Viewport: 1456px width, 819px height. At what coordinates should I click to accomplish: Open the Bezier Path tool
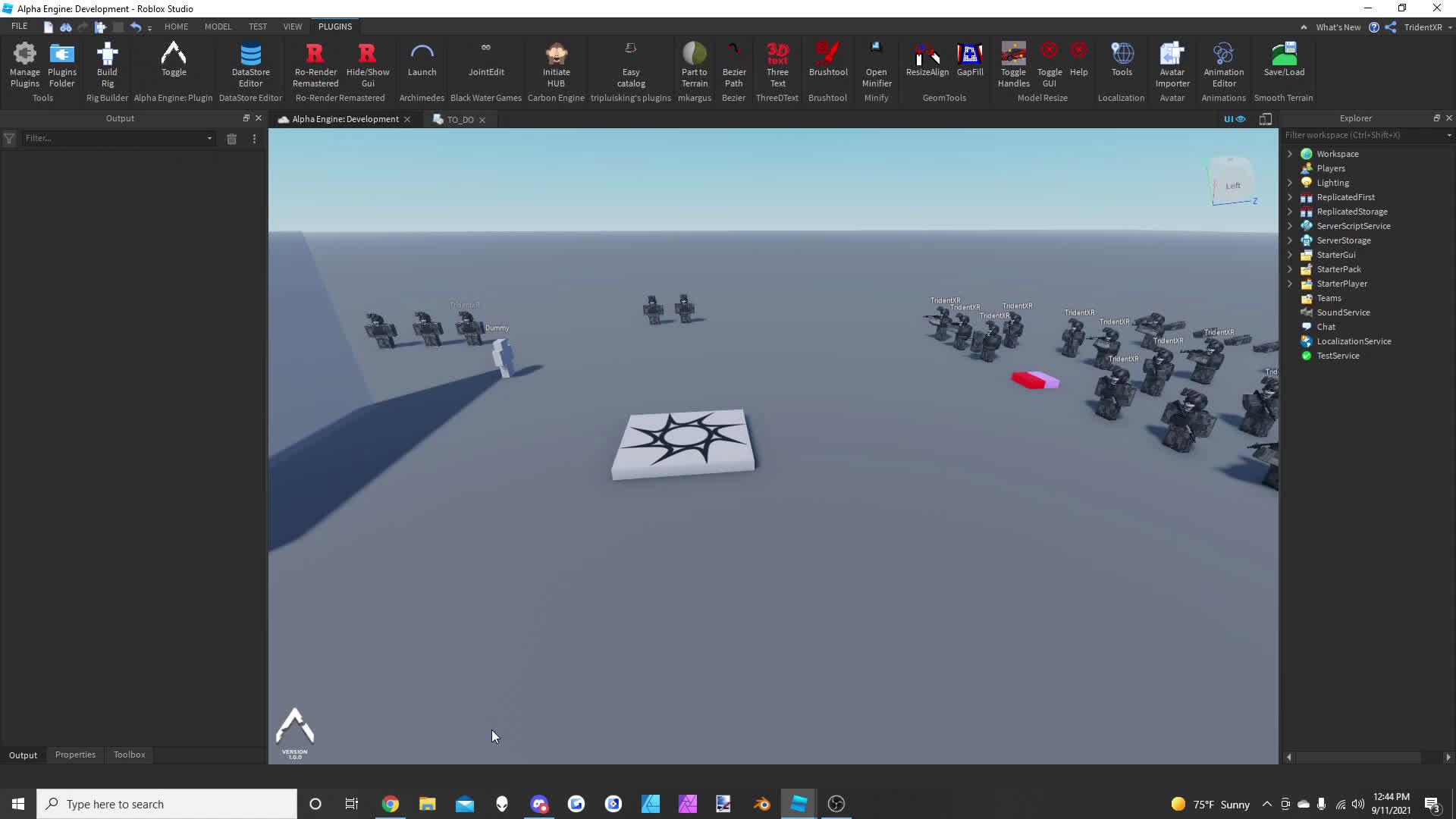(733, 64)
